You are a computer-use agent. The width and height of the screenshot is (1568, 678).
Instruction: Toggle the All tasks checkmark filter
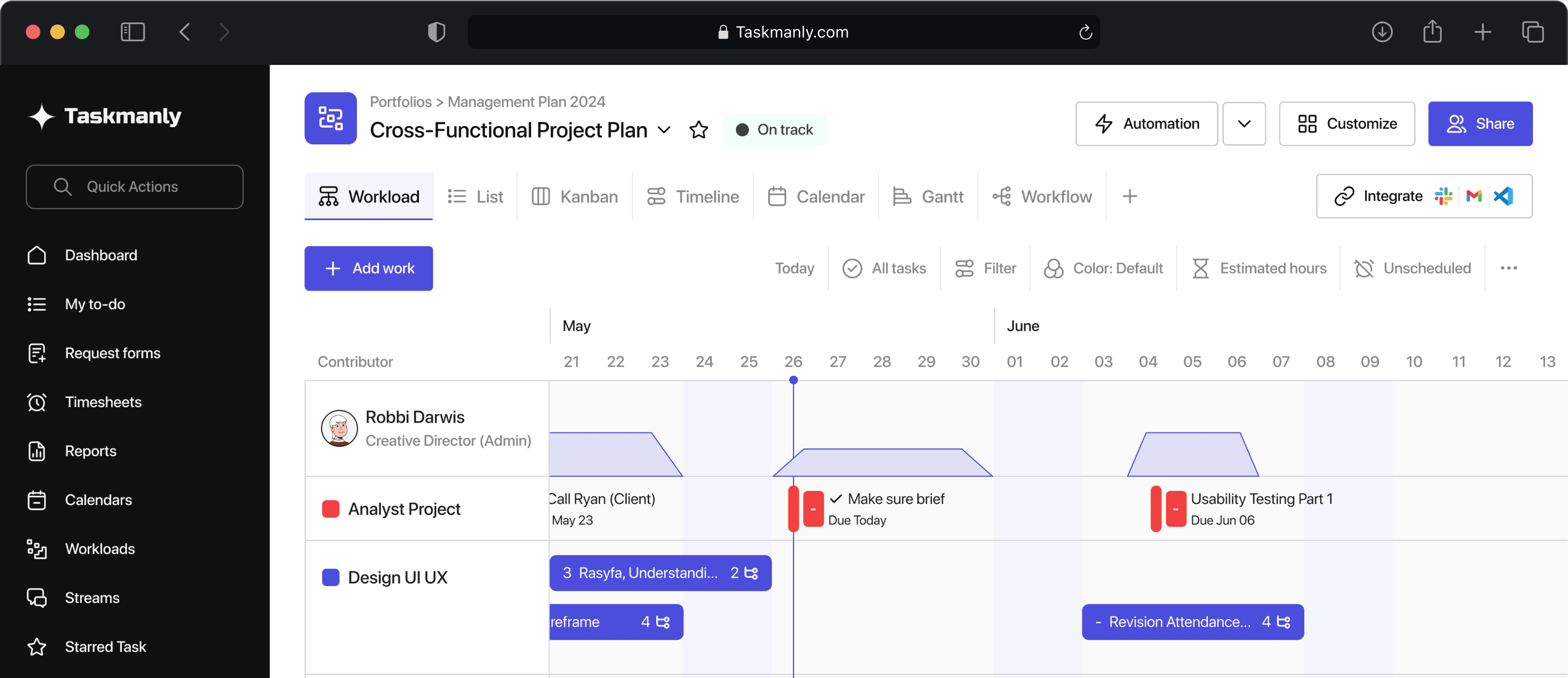(x=884, y=268)
